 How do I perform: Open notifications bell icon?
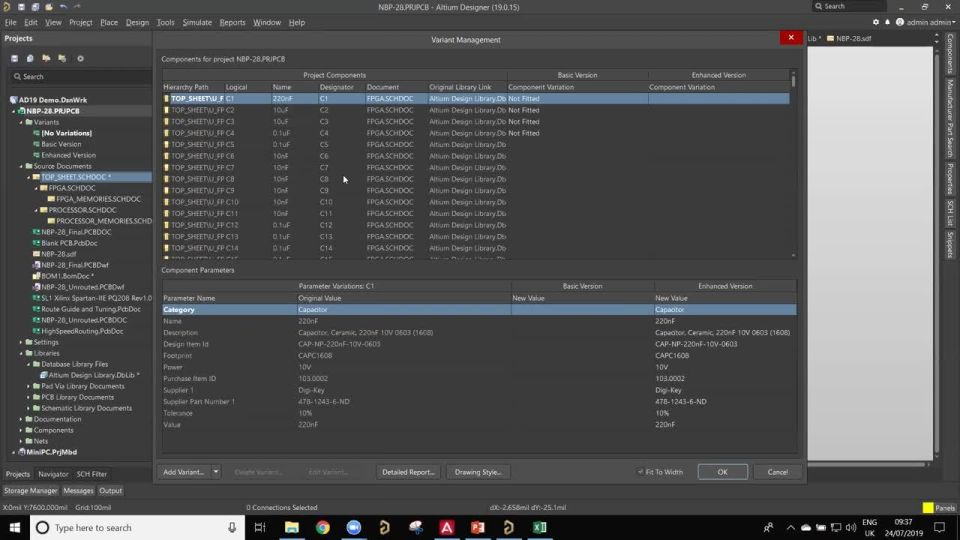point(887,22)
